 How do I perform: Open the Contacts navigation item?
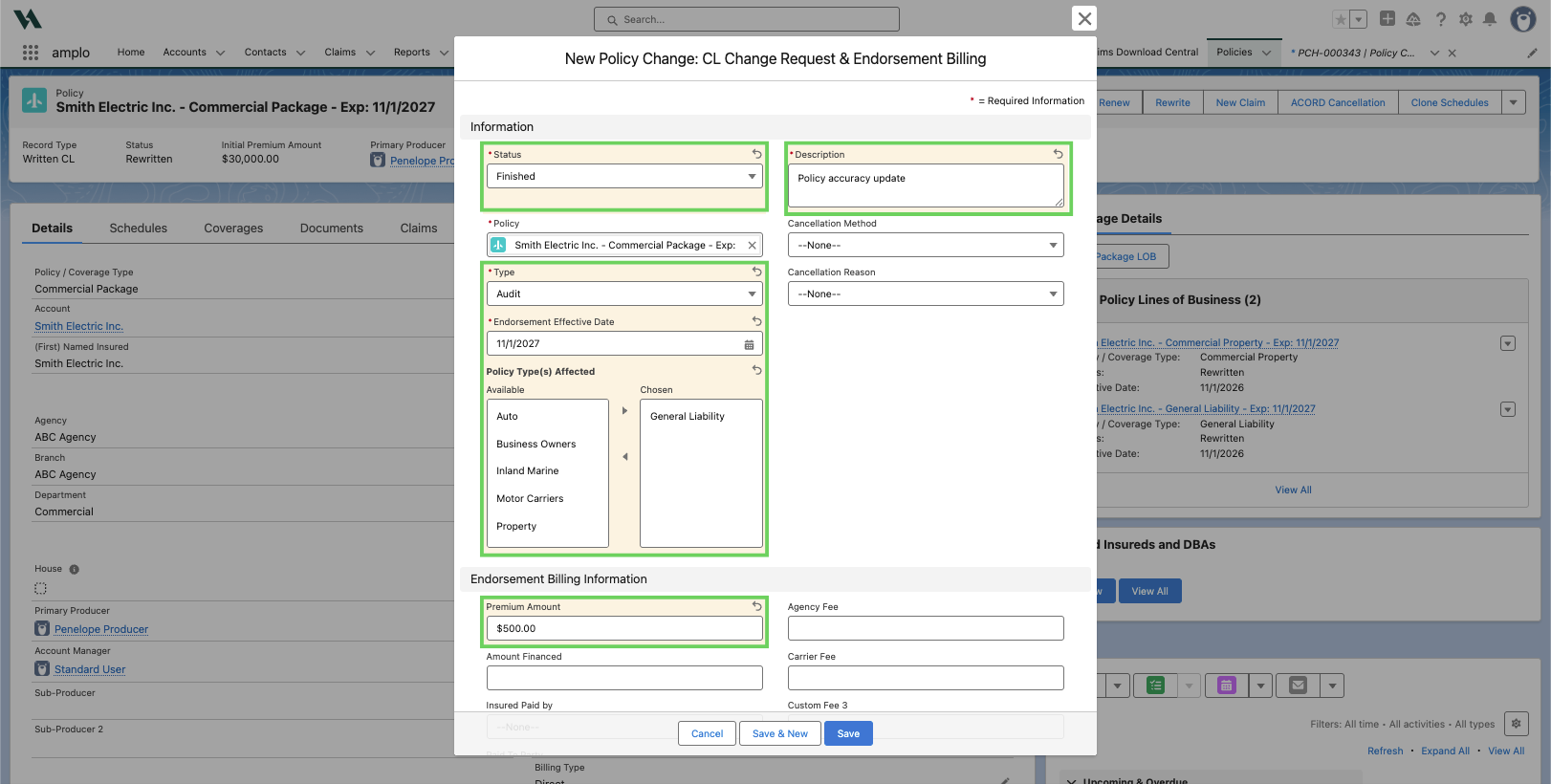265,53
